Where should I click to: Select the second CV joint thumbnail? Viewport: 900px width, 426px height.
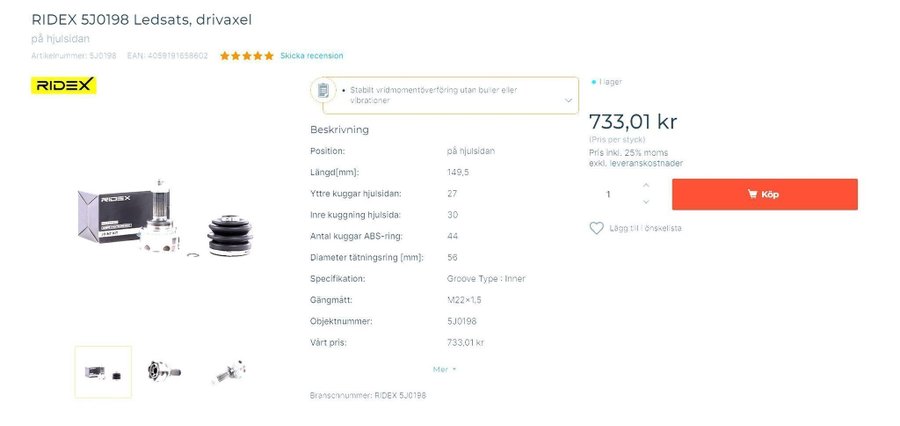click(x=164, y=372)
